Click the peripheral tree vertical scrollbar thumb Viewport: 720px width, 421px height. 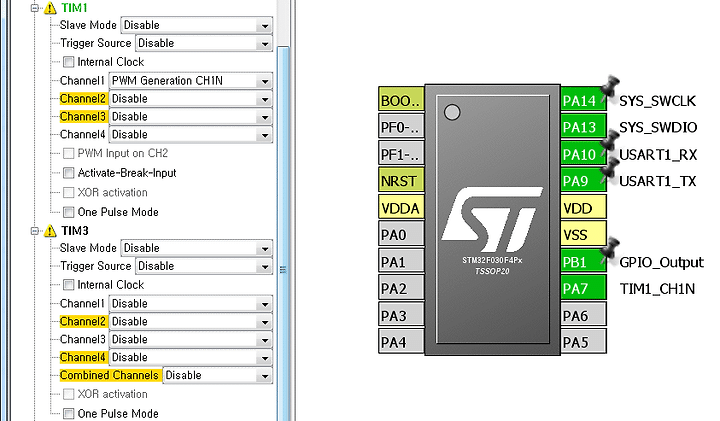tap(283, 233)
